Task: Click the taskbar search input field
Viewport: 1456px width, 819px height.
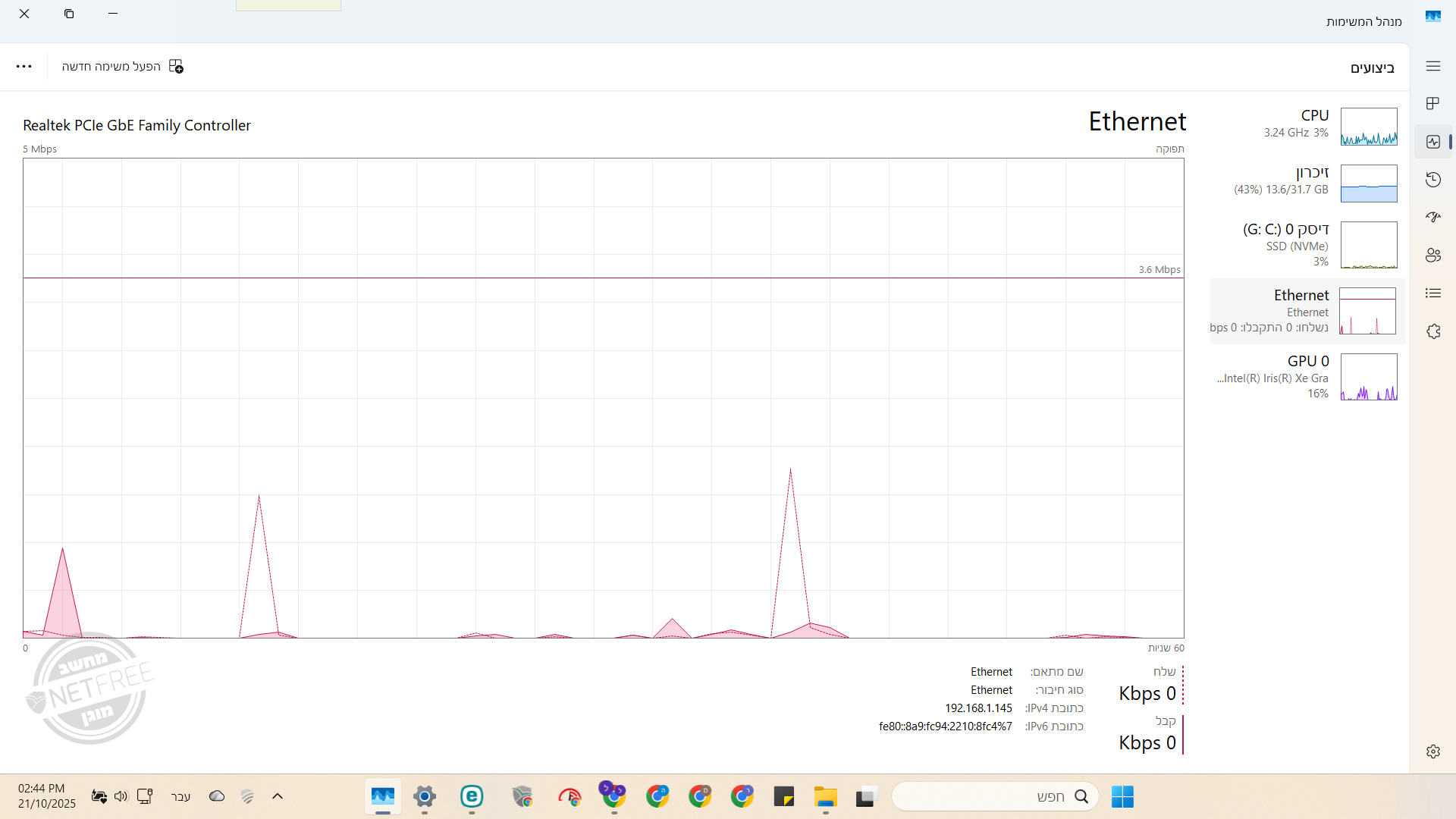Action: (986, 796)
